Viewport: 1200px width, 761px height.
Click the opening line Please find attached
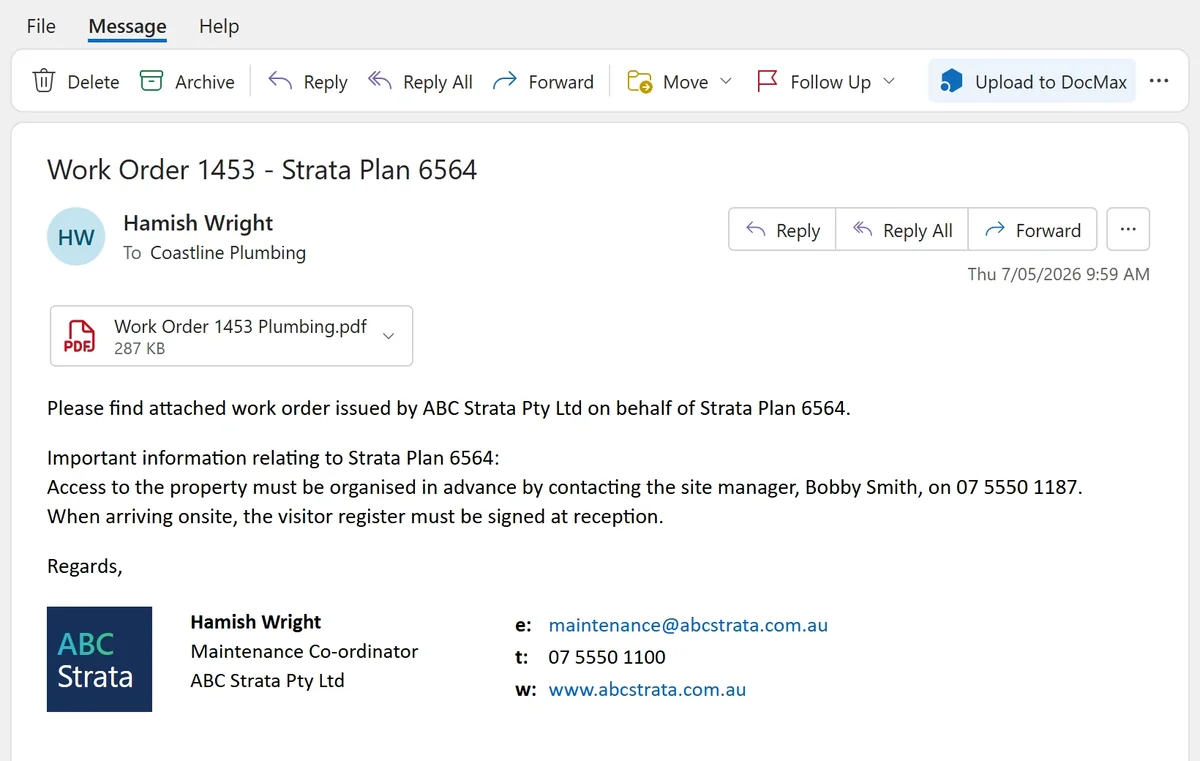[449, 408]
